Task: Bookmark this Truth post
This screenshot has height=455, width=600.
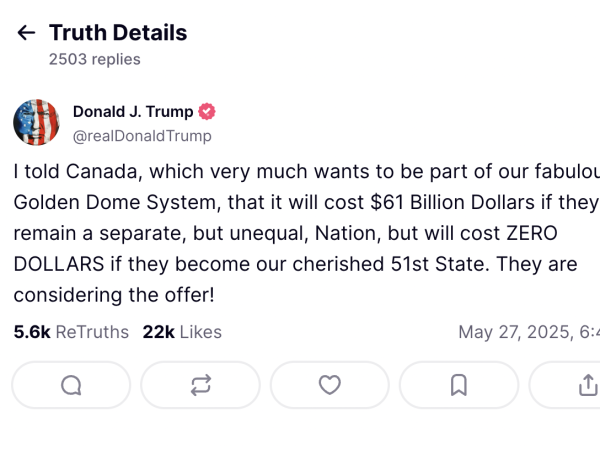Action: point(458,385)
